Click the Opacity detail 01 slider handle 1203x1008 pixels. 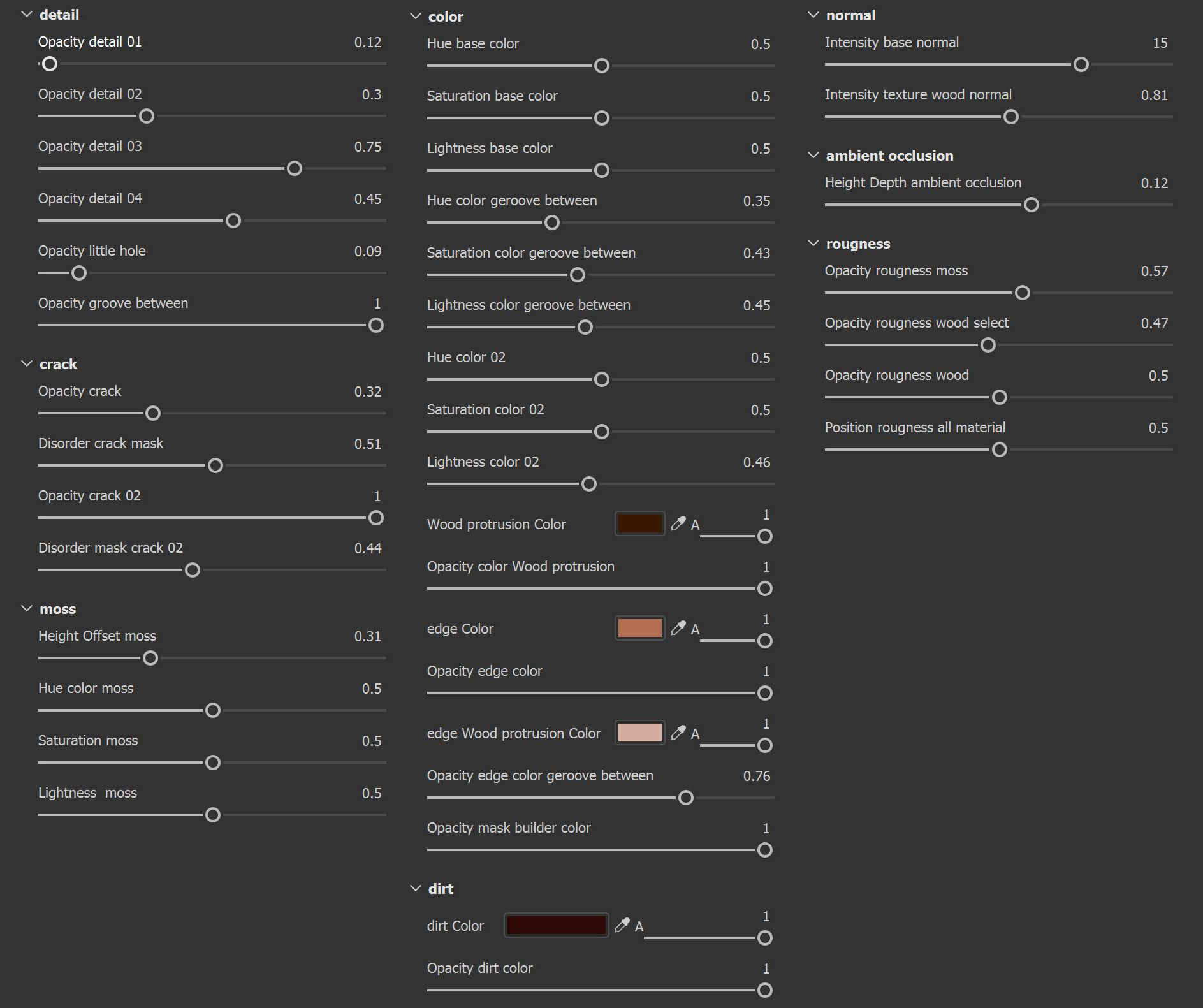click(x=50, y=64)
